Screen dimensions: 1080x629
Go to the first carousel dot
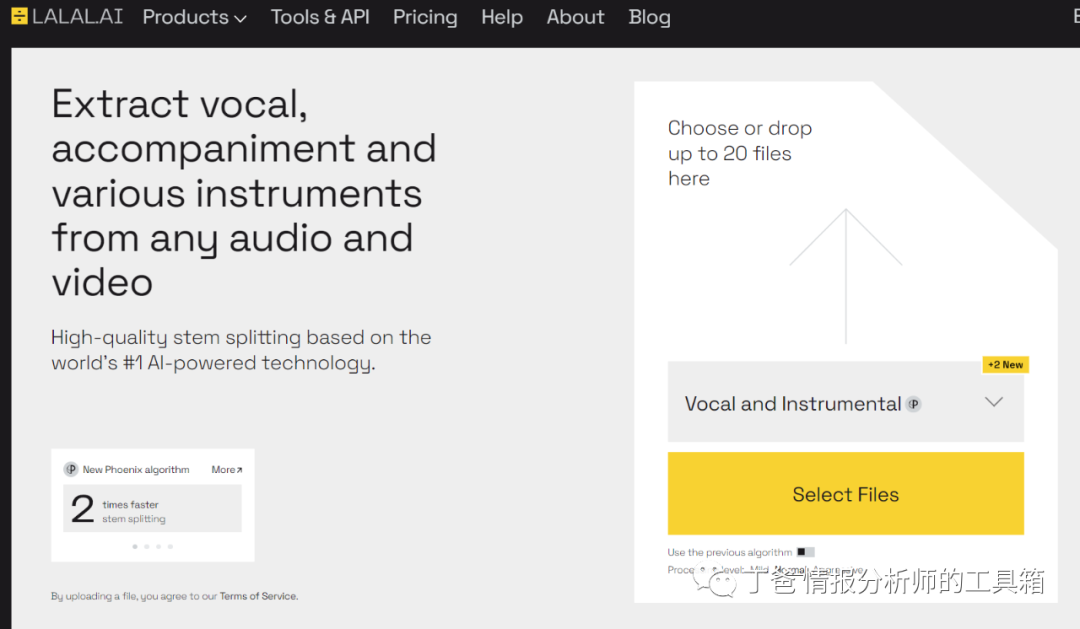coord(135,547)
